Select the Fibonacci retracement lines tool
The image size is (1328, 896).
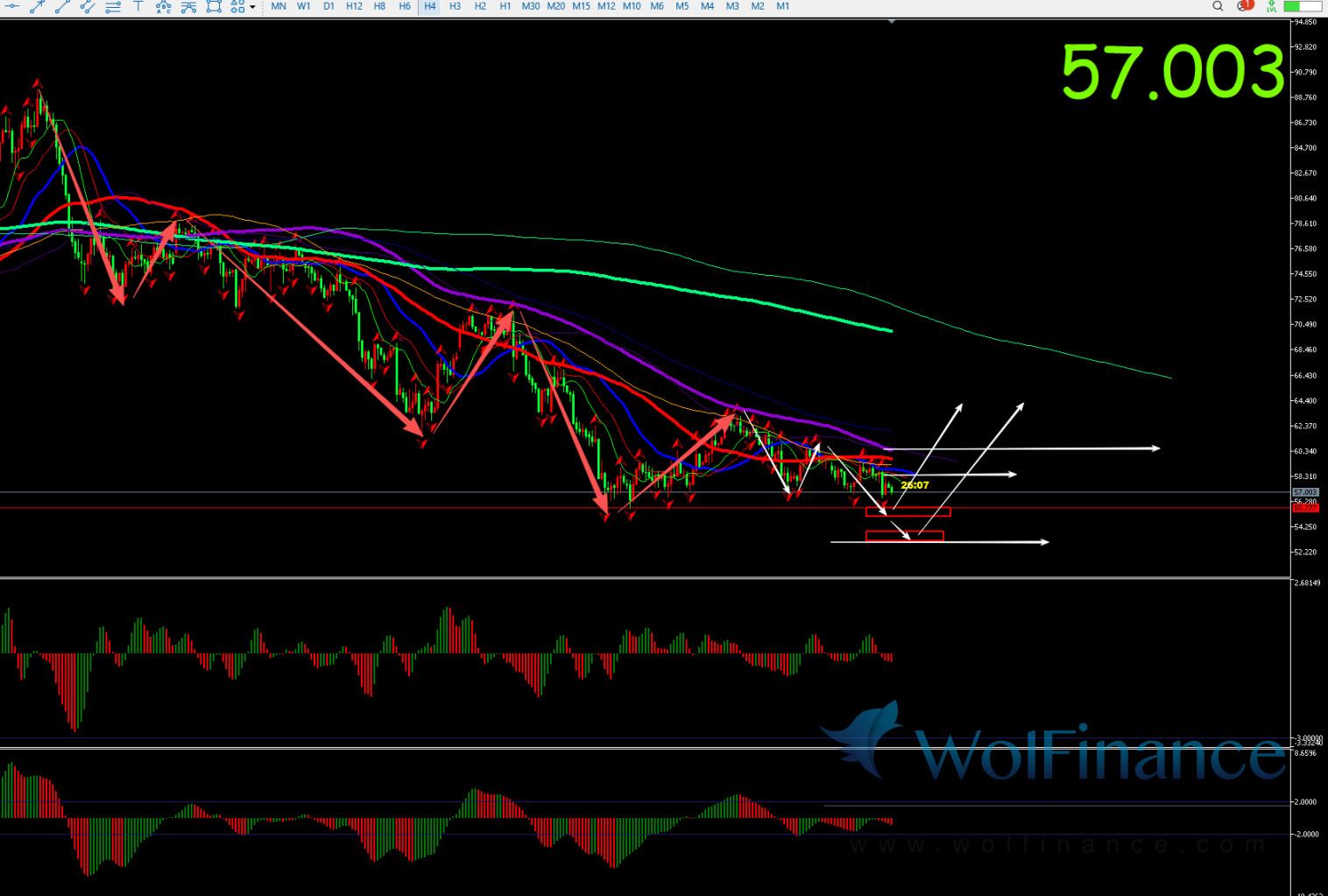pos(113,6)
